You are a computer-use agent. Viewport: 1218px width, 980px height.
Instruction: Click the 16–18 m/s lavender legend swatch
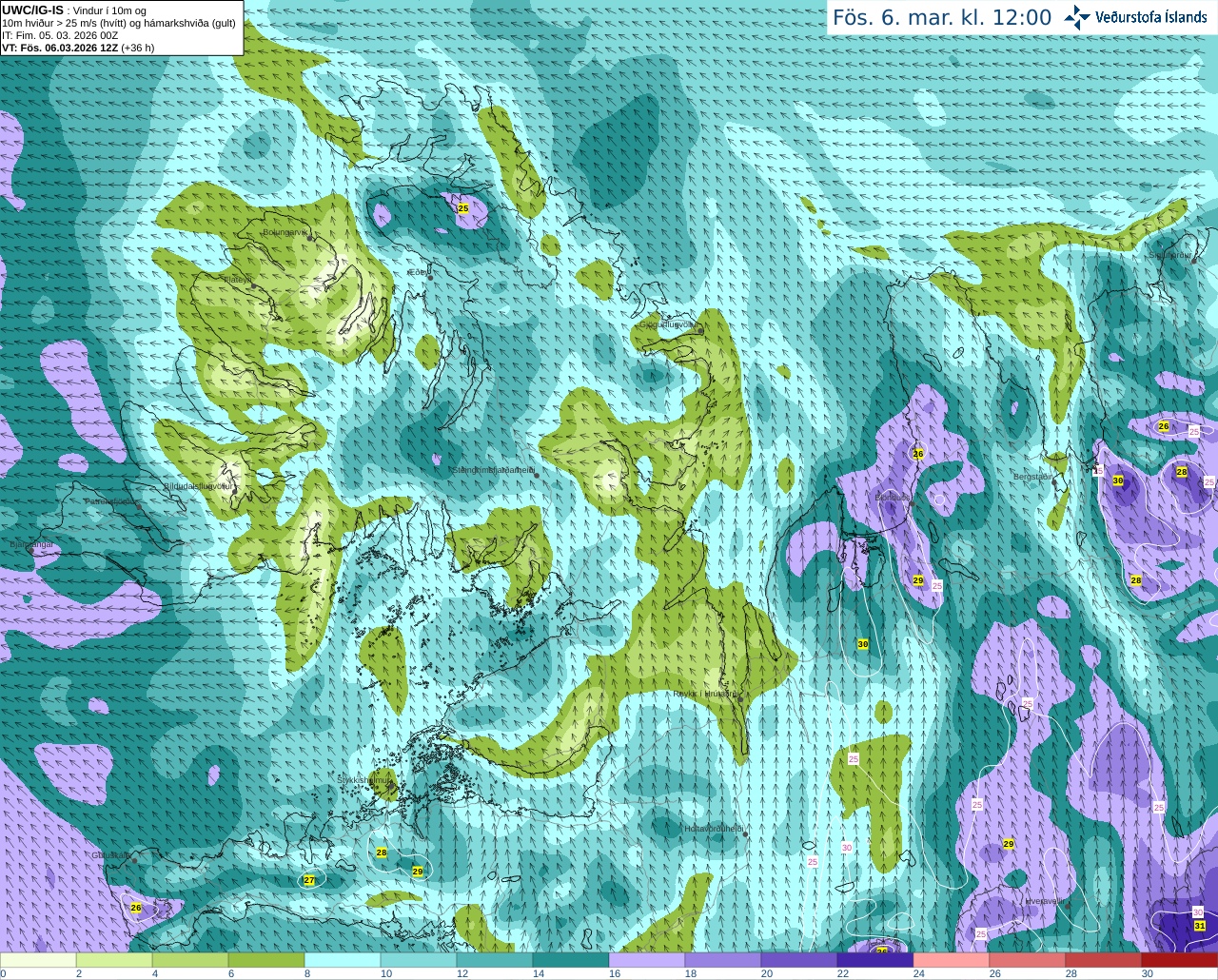pyautogui.click(x=647, y=960)
